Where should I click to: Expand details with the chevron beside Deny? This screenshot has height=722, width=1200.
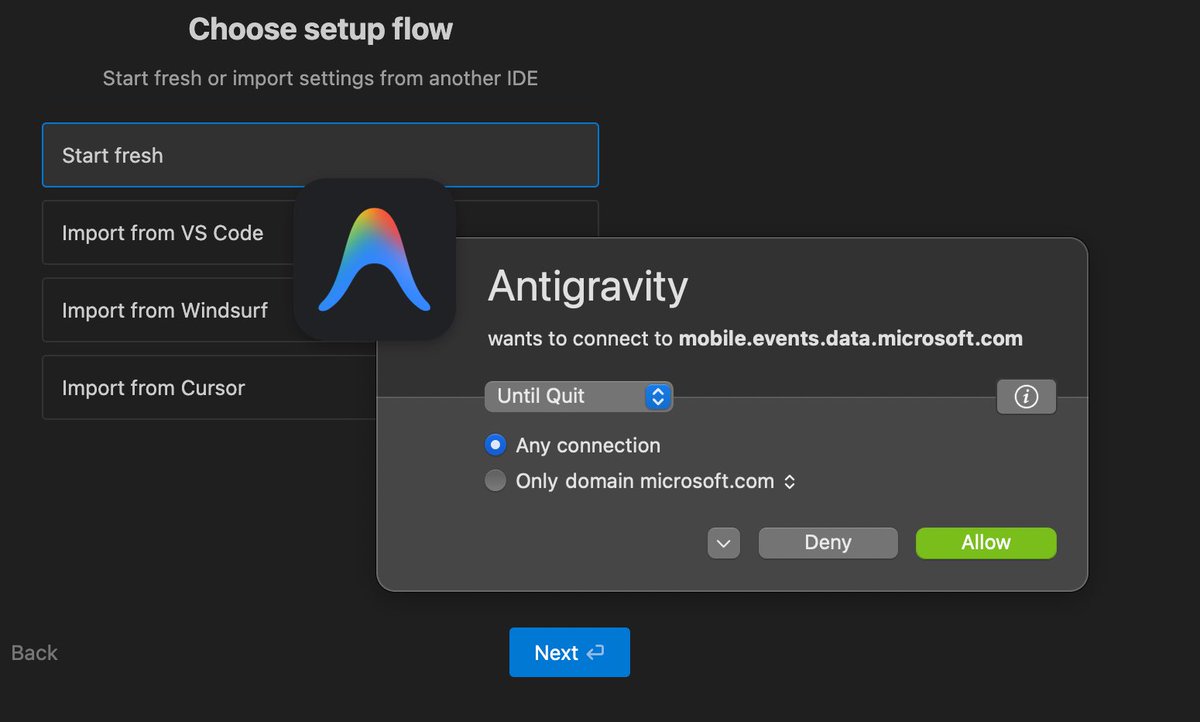(x=724, y=543)
